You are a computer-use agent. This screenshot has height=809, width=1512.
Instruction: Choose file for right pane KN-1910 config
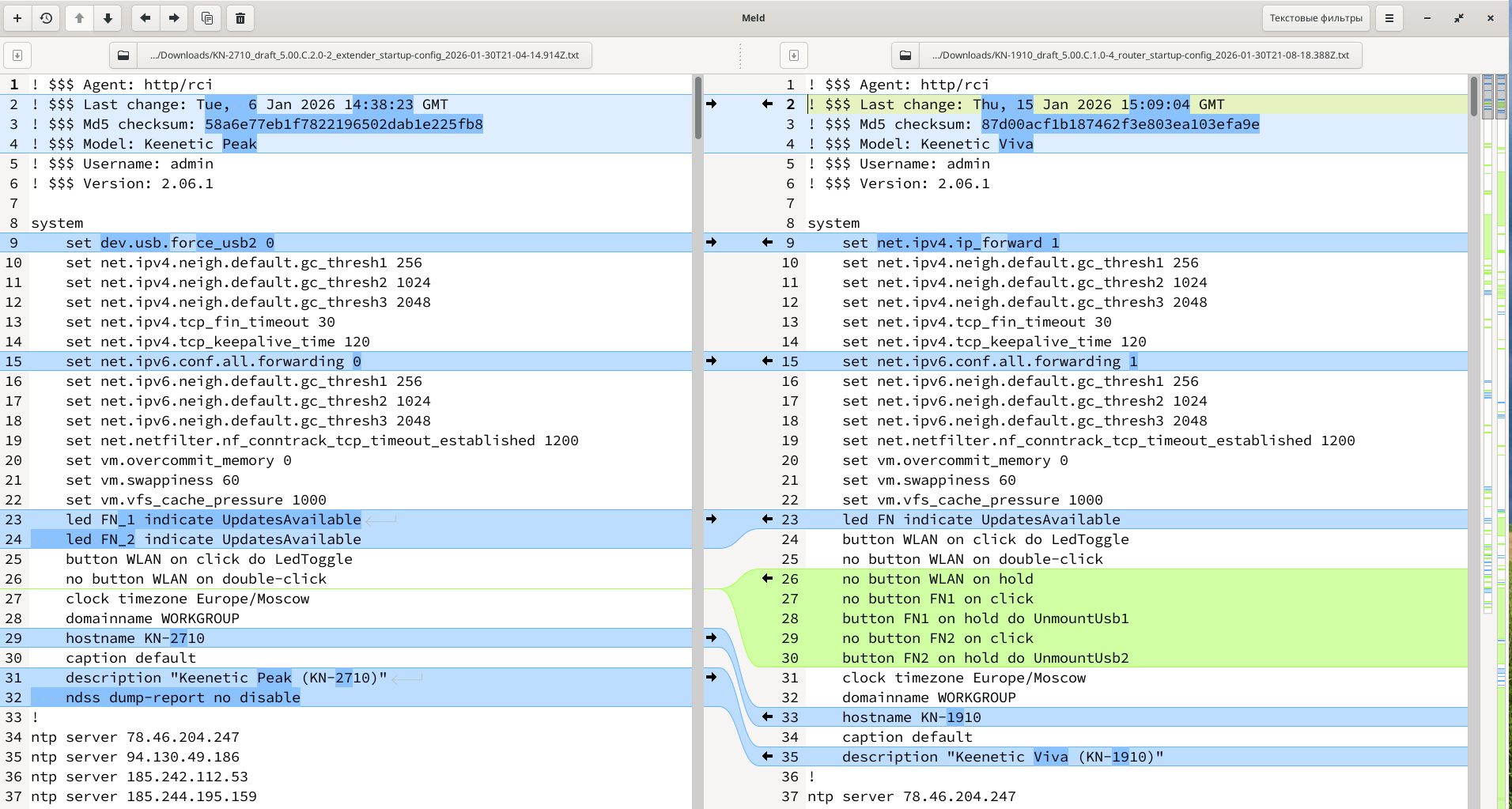click(1140, 55)
